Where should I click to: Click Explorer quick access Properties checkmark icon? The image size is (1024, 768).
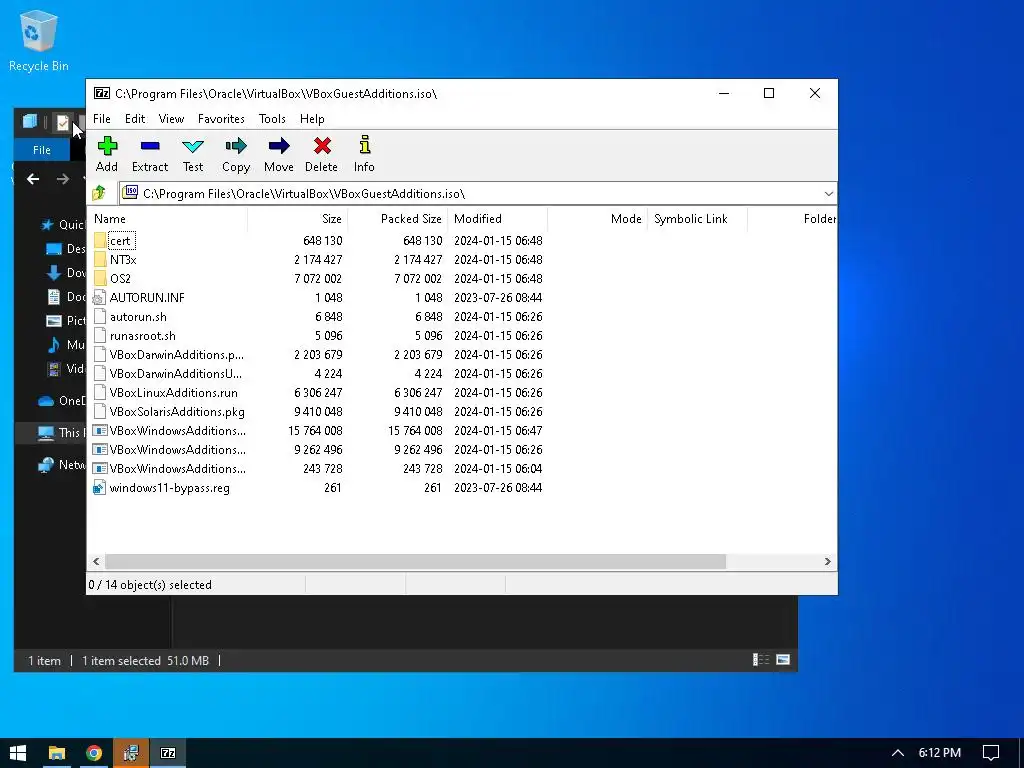[x=63, y=122]
